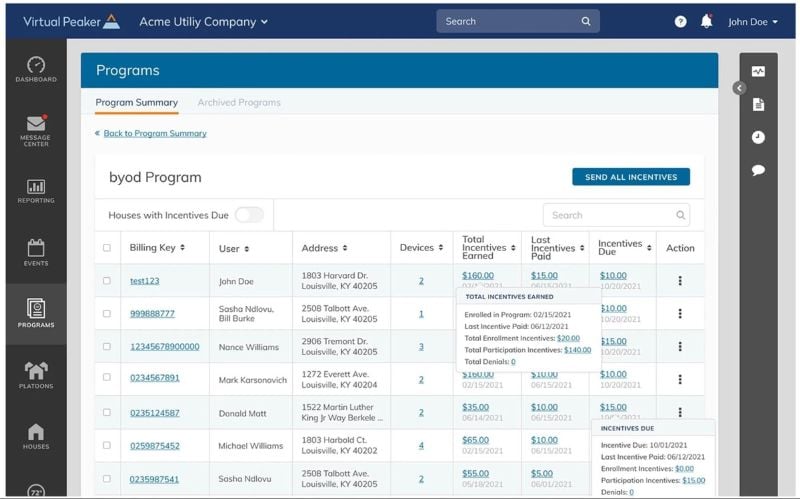Click the Send All Incentives button

[x=630, y=177]
